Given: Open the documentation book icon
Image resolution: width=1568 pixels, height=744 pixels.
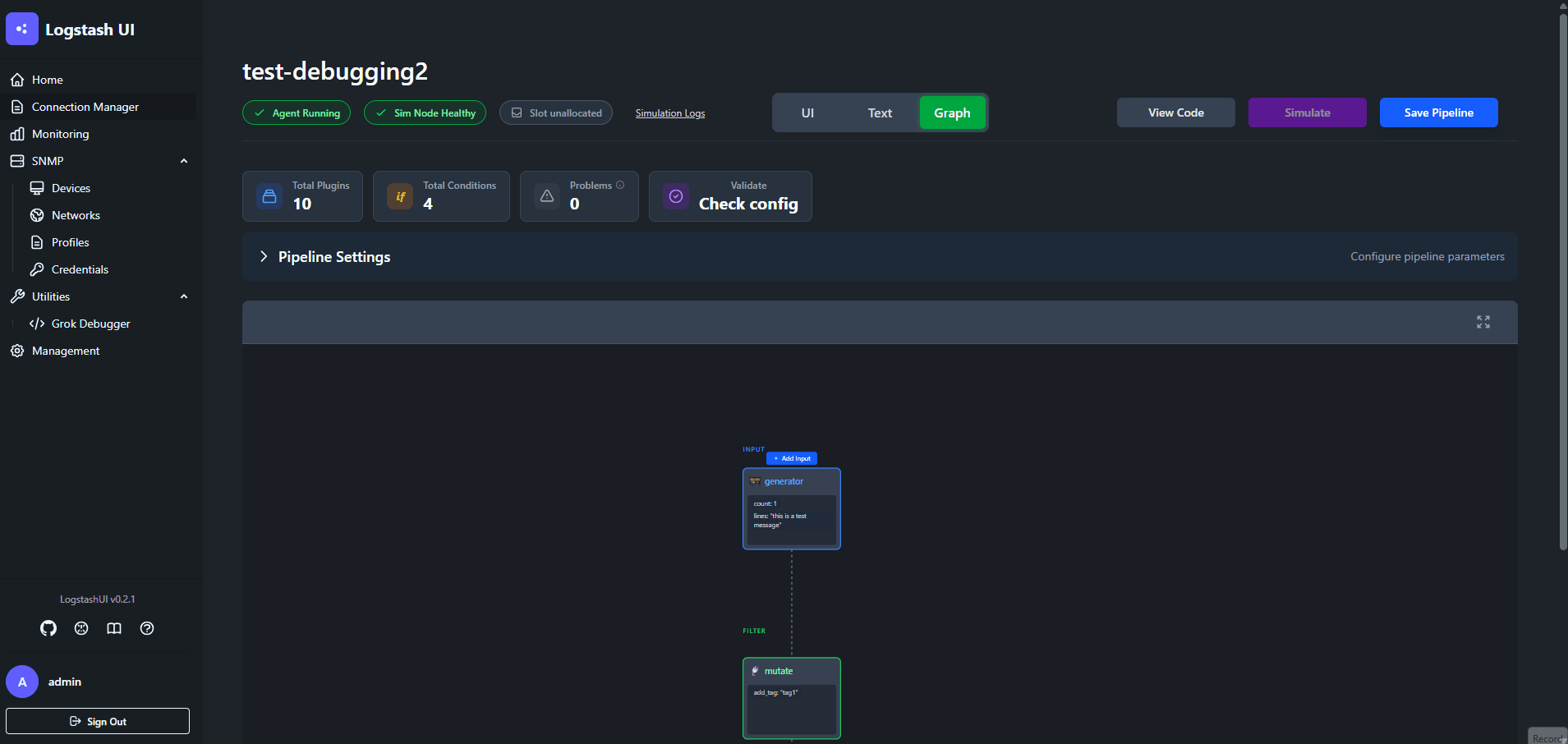Looking at the screenshot, I should point(114,628).
